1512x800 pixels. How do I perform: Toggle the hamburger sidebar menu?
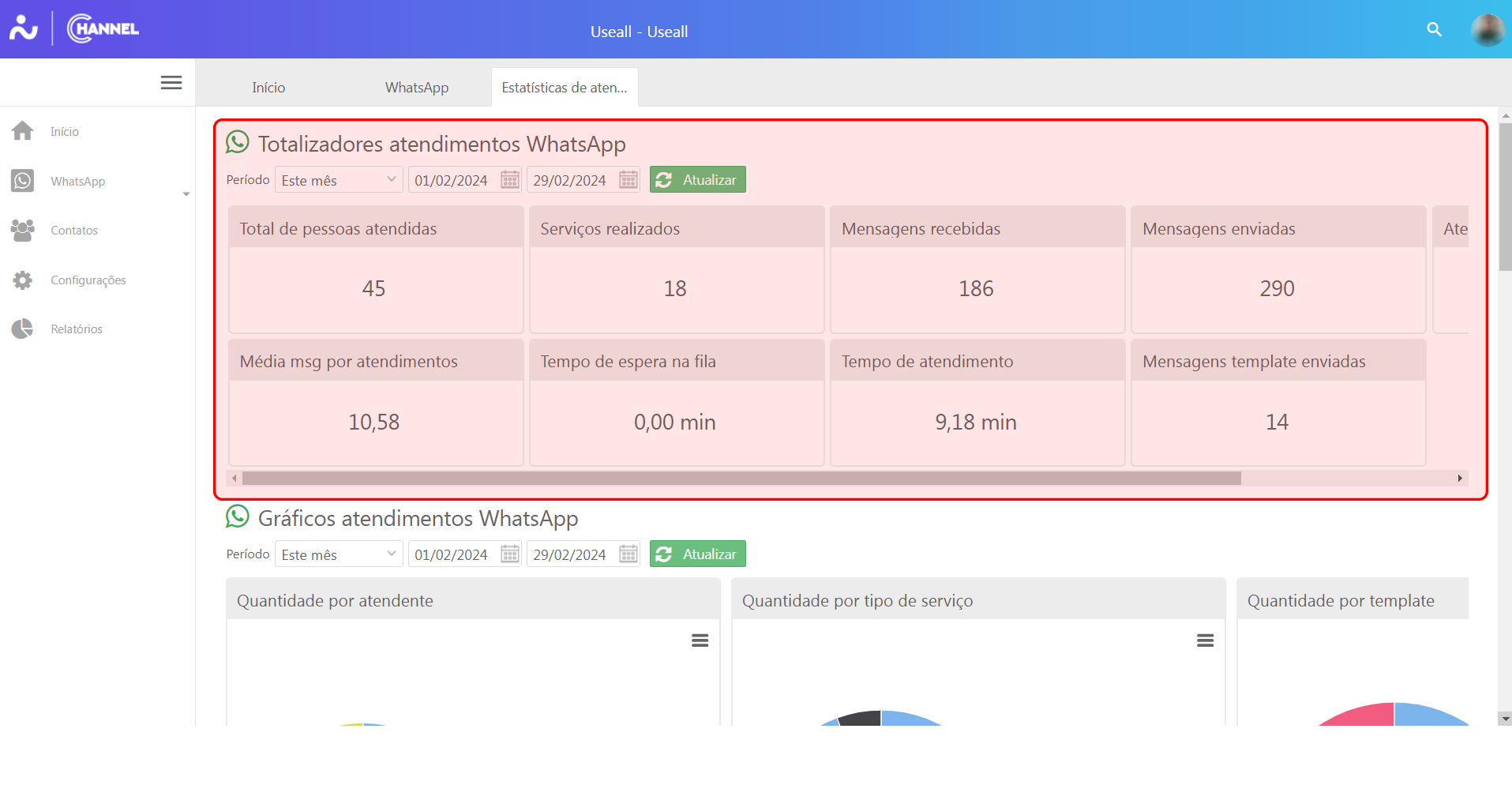coord(171,83)
